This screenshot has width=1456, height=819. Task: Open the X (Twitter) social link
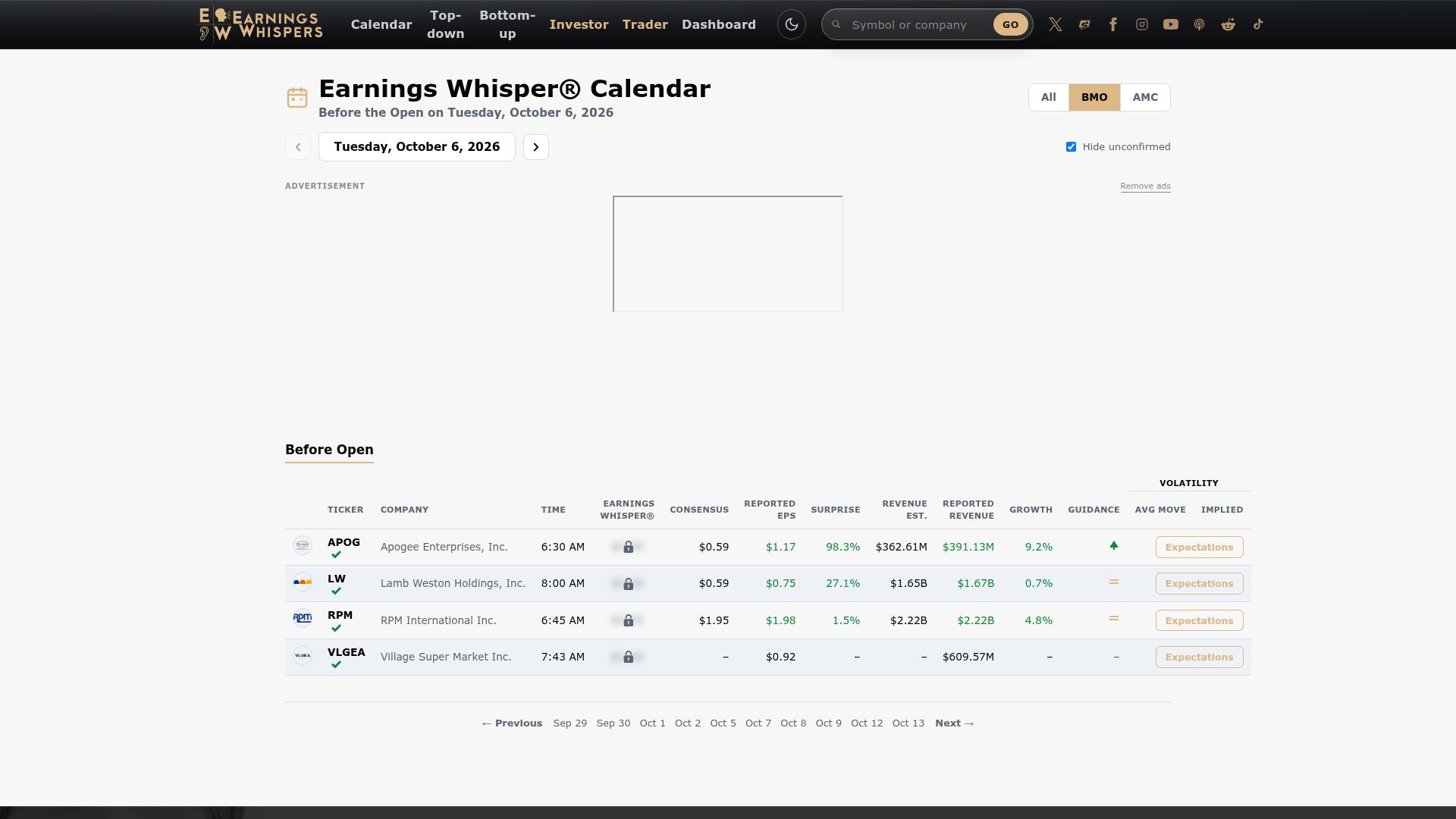1056,24
